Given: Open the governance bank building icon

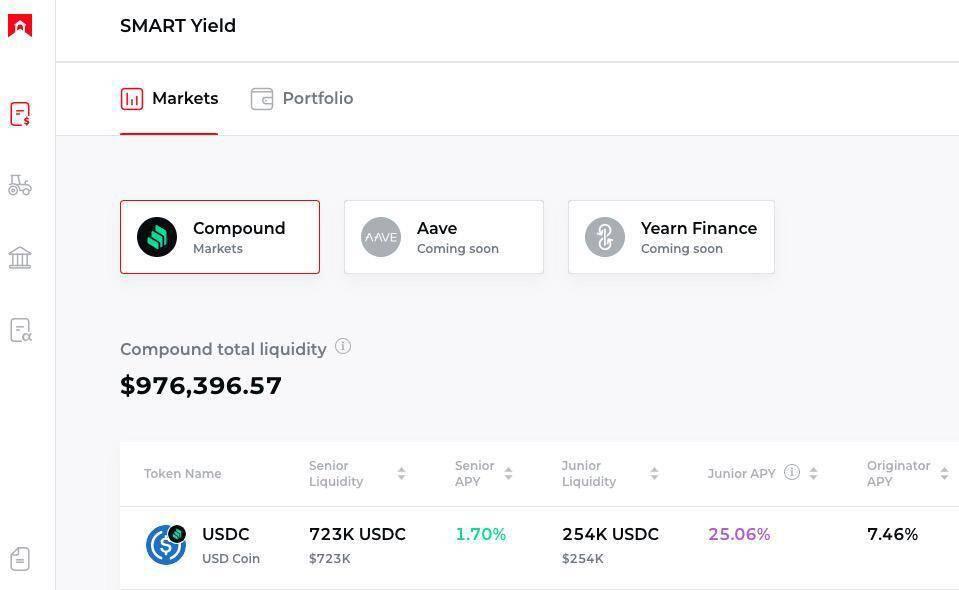Looking at the screenshot, I should pyautogui.click(x=20, y=258).
